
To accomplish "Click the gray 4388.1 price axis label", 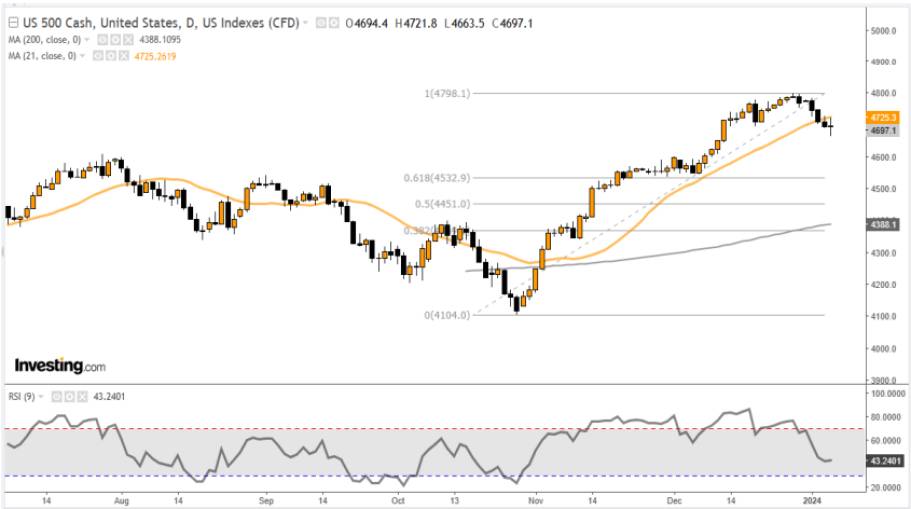I will coord(879,226).
